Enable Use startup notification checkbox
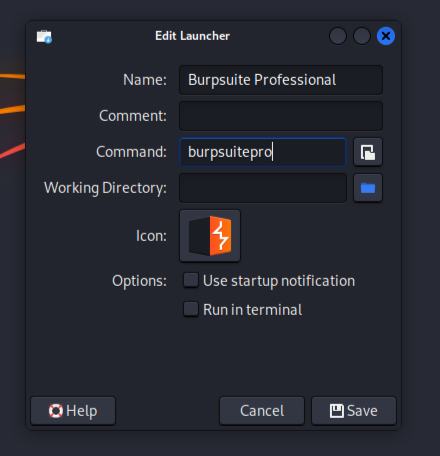 click(191, 280)
